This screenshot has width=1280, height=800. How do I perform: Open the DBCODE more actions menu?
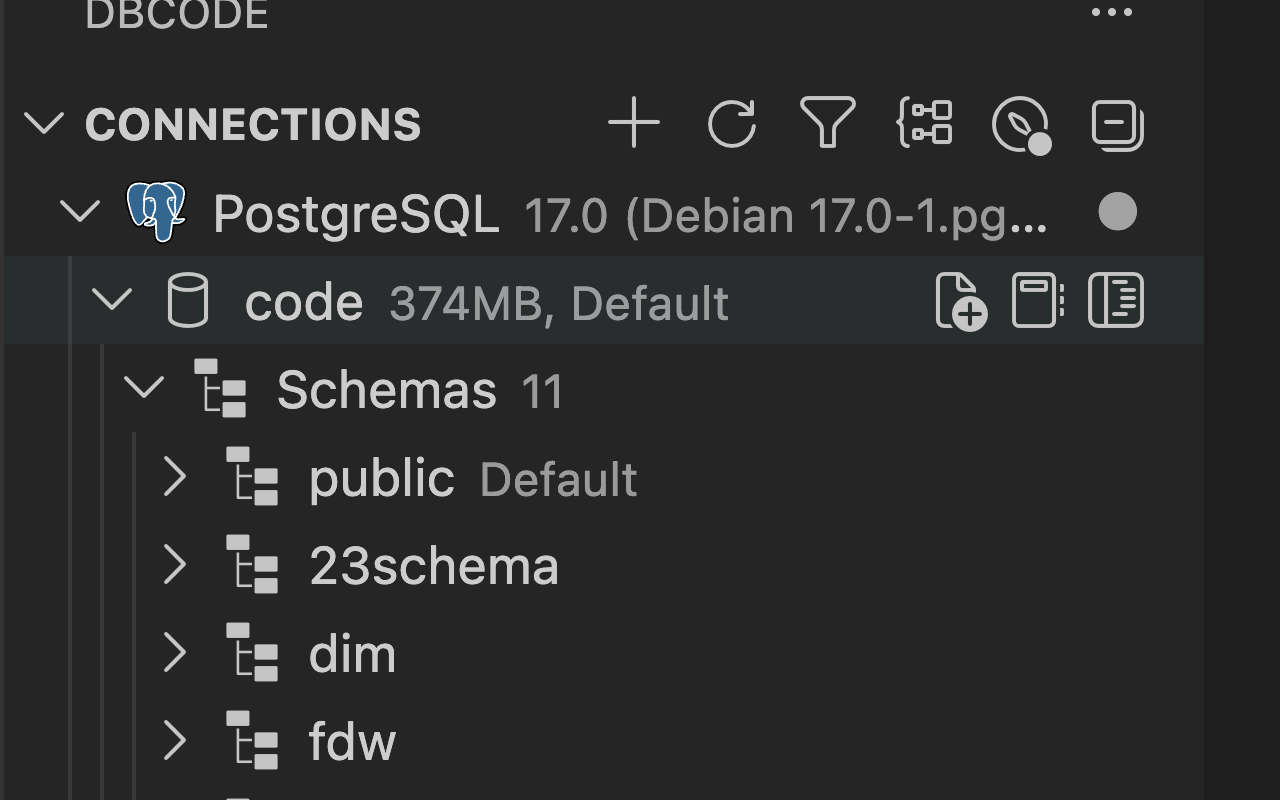(1111, 12)
